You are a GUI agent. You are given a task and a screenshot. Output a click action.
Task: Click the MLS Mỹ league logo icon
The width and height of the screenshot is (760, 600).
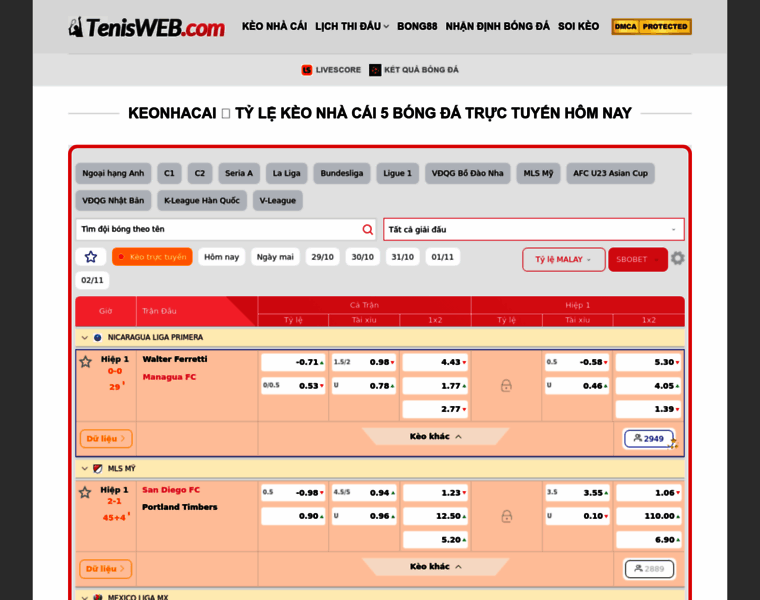tap(97, 469)
